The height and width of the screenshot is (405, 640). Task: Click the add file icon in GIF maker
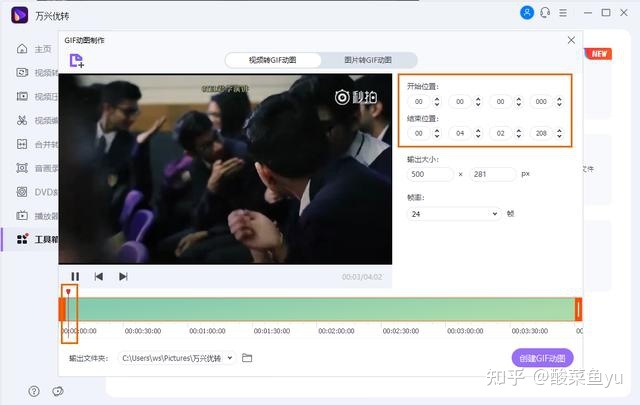pos(76,61)
